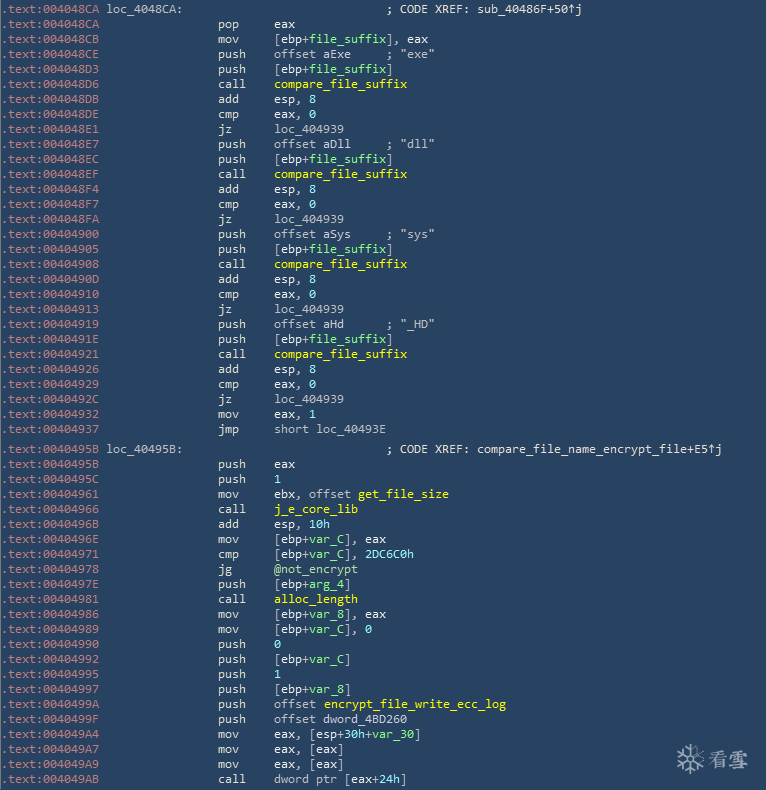Click the dword_4BD260 offset
This screenshot has height=790, width=766.
tap(365, 719)
